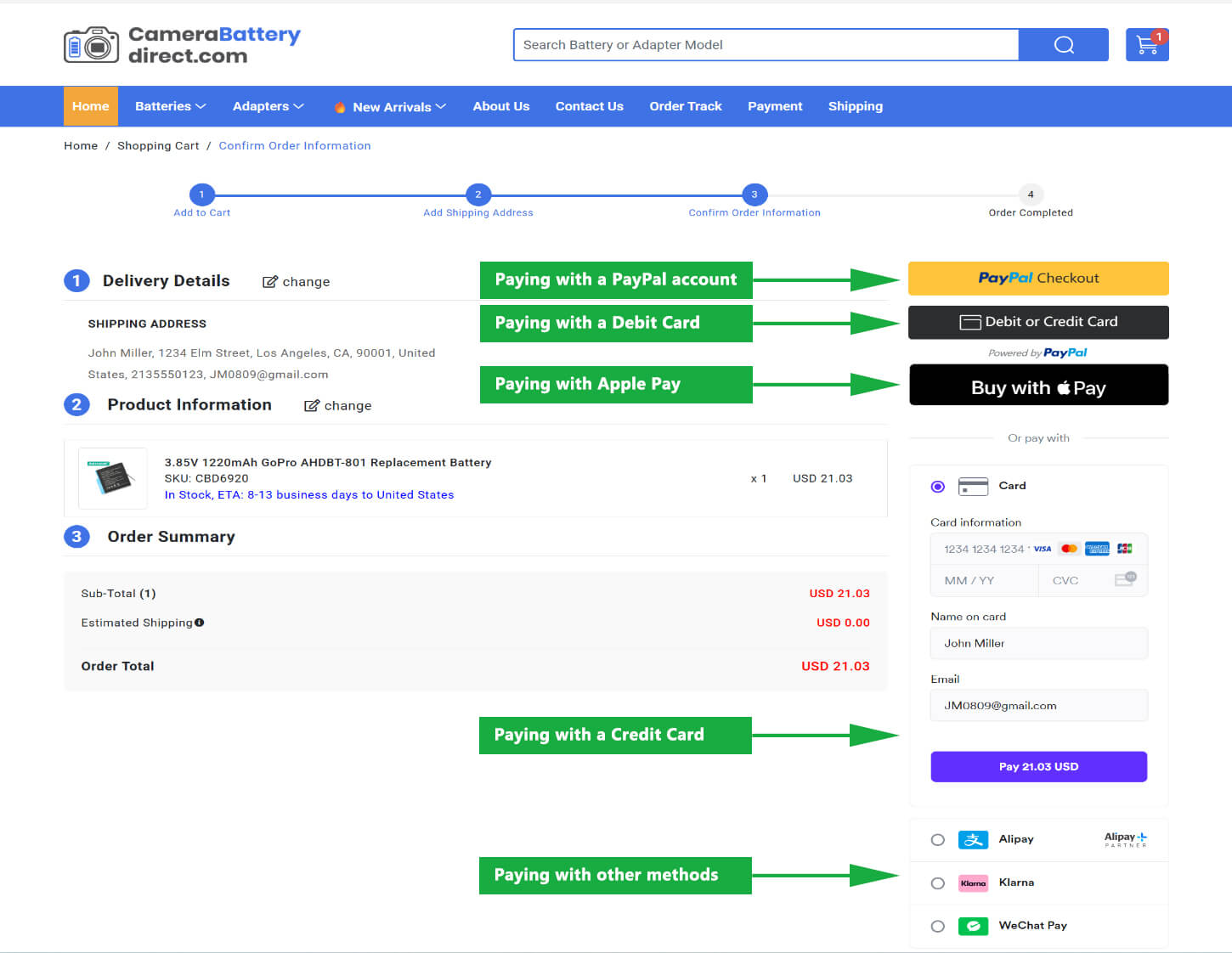Image resolution: width=1232 pixels, height=953 pixels.
Task: Click the CVC input field
Action: tap(1094, 581)
